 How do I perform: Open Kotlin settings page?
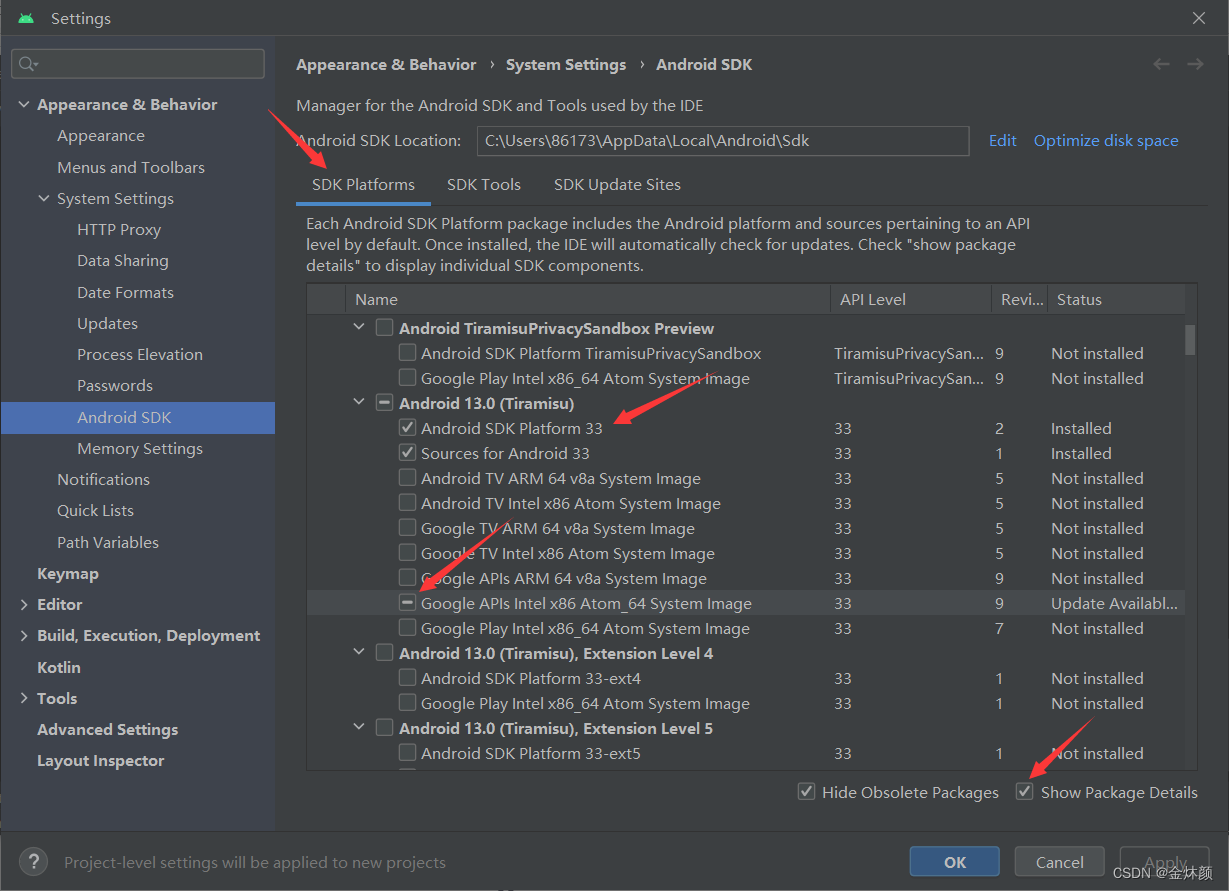[59, 668]
